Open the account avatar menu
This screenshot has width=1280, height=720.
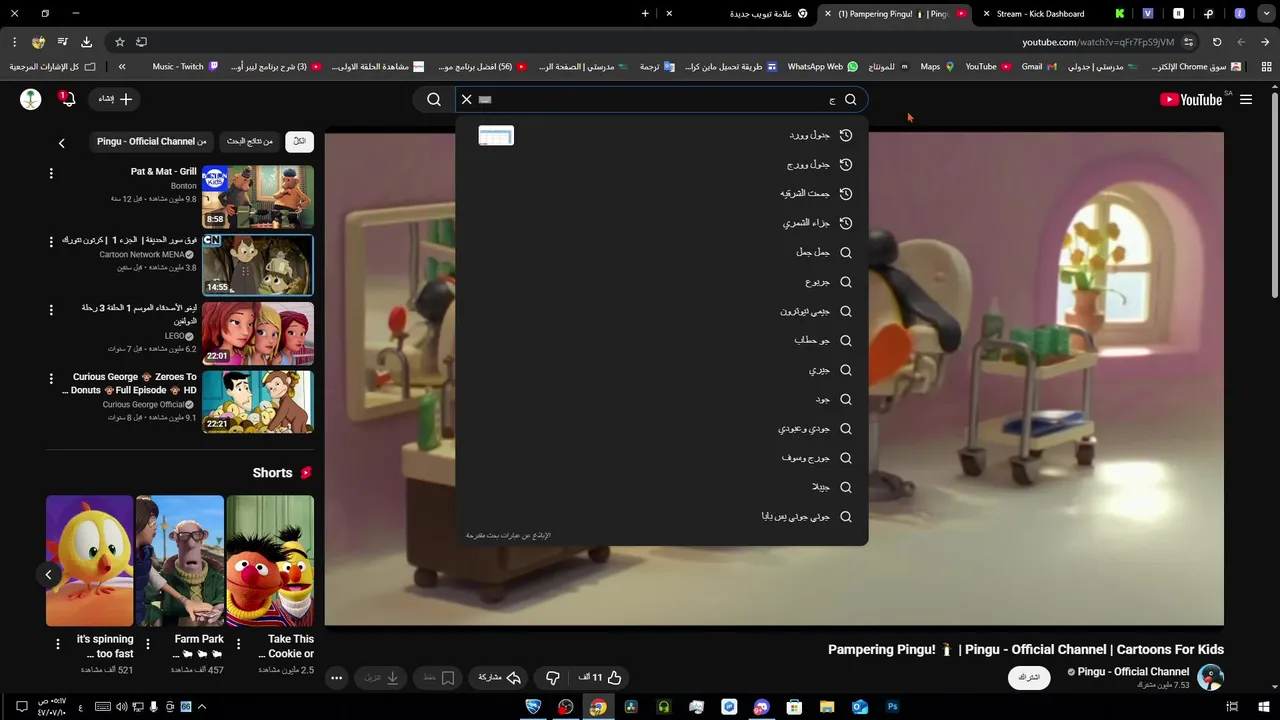click(x=31, y=99)
